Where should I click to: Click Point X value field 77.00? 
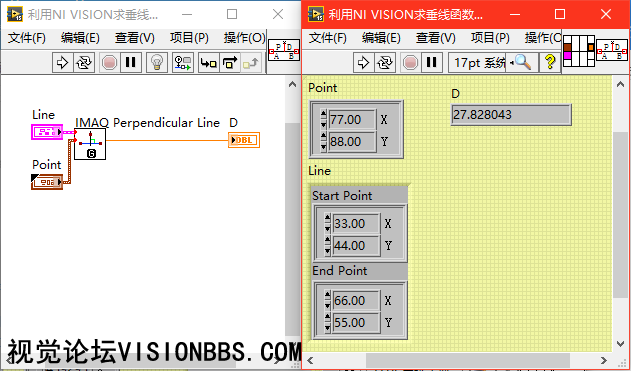[x=353, y=120]
